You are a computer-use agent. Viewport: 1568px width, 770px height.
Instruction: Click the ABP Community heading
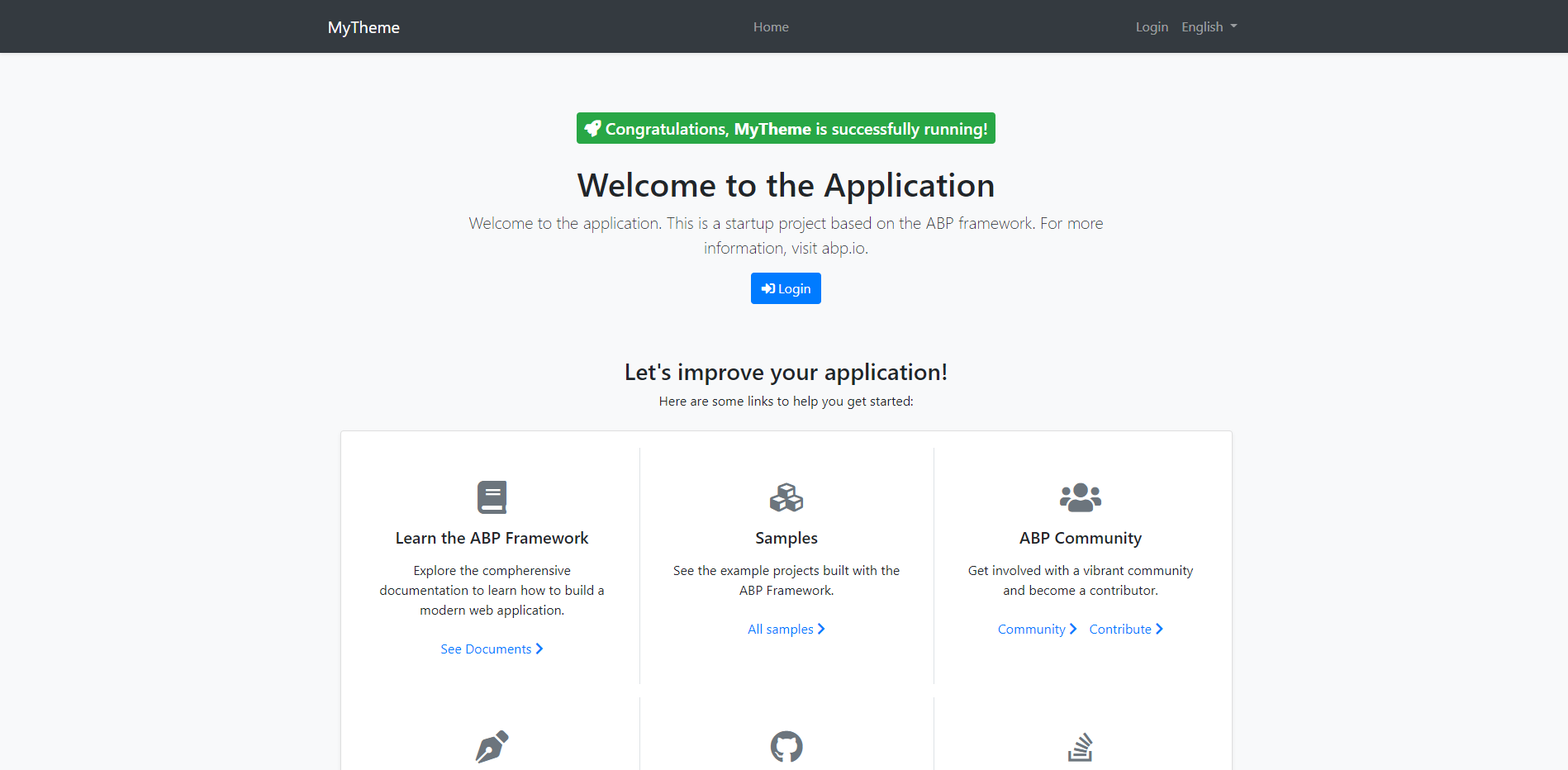pos(1081,538)
